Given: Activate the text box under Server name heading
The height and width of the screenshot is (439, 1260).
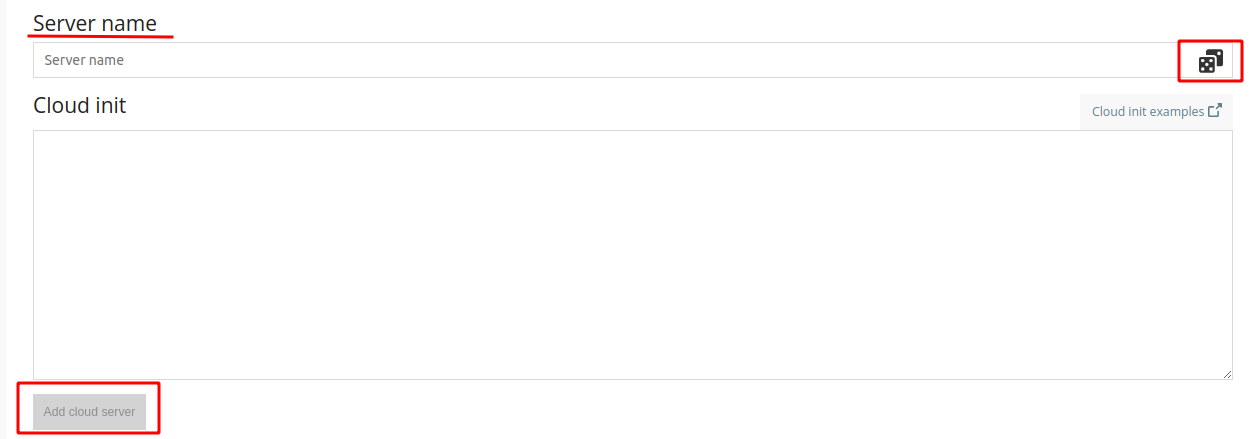Looking at the screenshot, I should [x=611, y=60].
